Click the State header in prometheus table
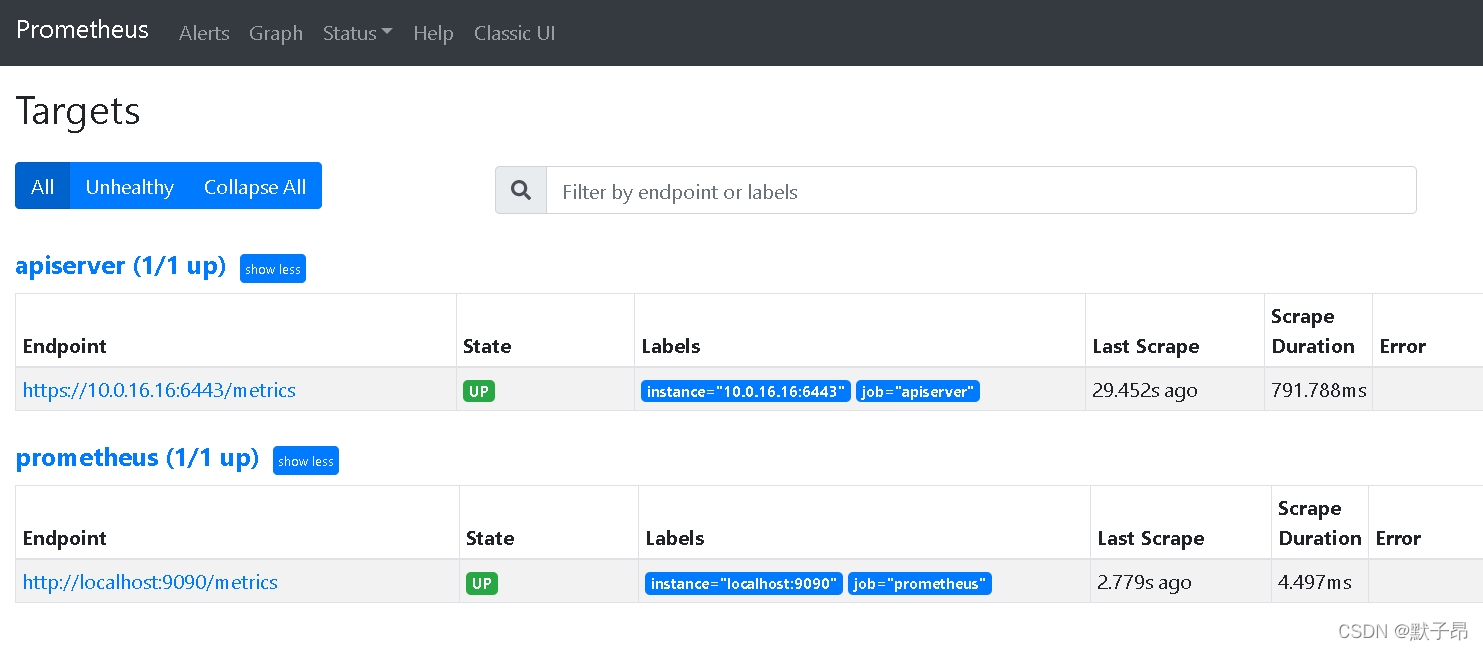 click(490, 538)
